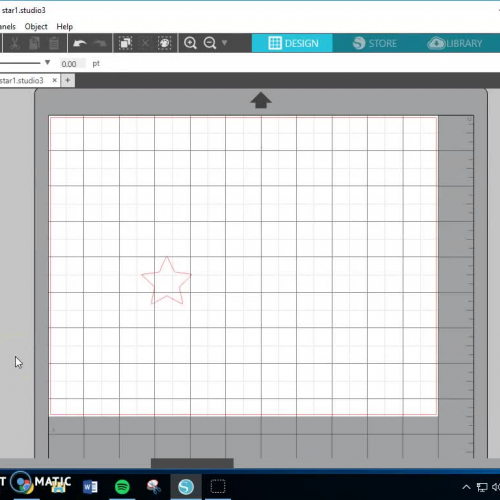Show hidden system tray icons
This screenshot has height=500, width=500.
pyautogui.click(x=466, y=487)
